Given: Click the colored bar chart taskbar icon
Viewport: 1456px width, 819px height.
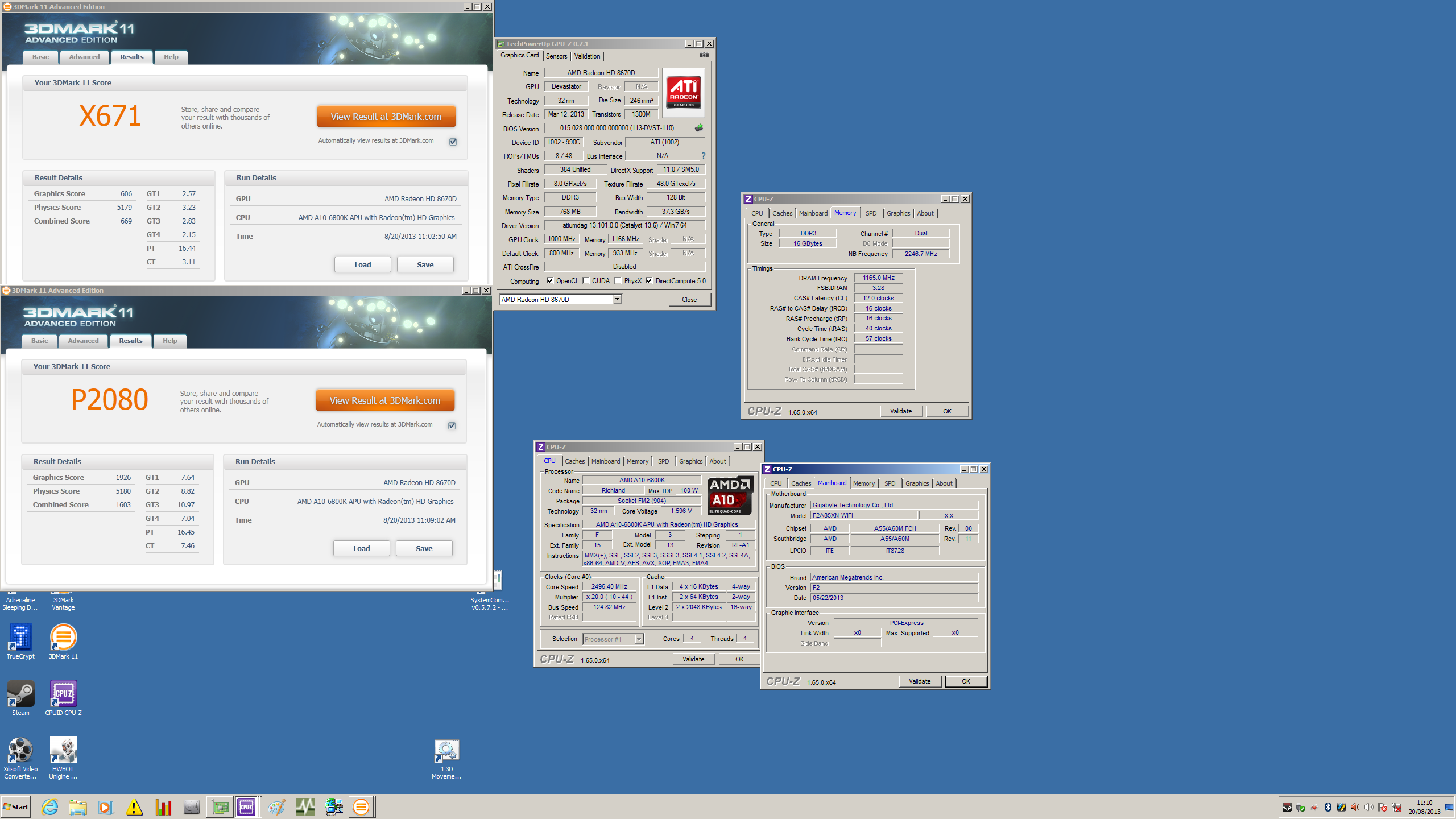Looking at the screenshot, I should point(163,807).
